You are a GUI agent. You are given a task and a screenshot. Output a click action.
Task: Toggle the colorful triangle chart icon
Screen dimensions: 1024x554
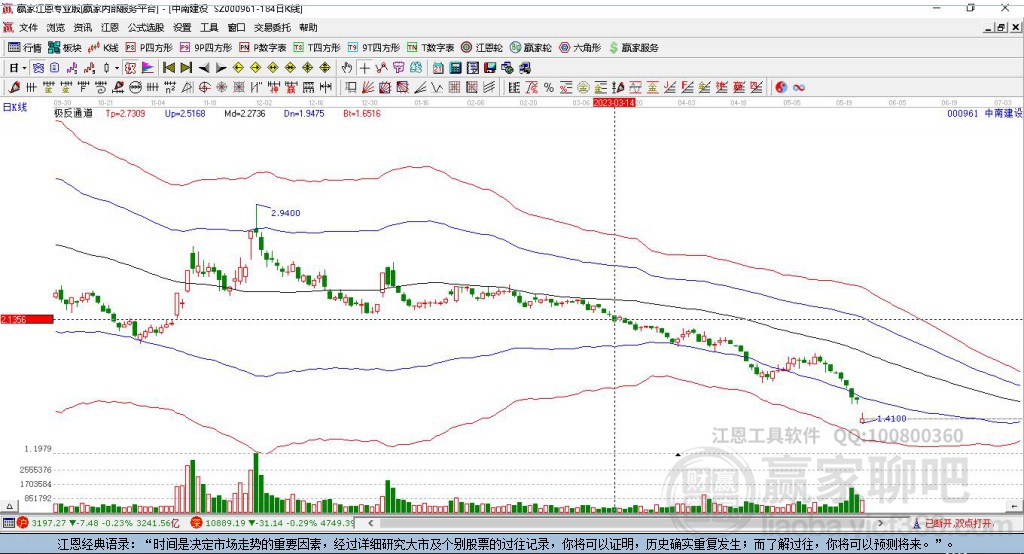click(x=148, y=68)
